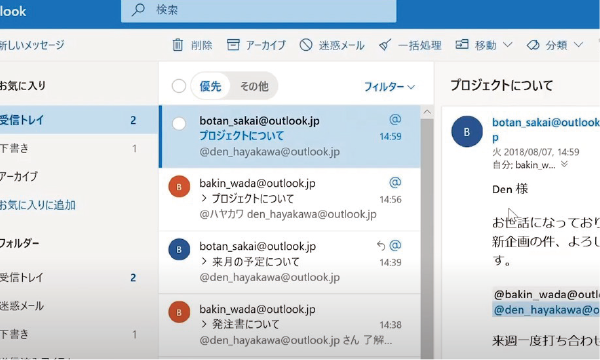Click 一括処理 toolbar label

point(420,46)
